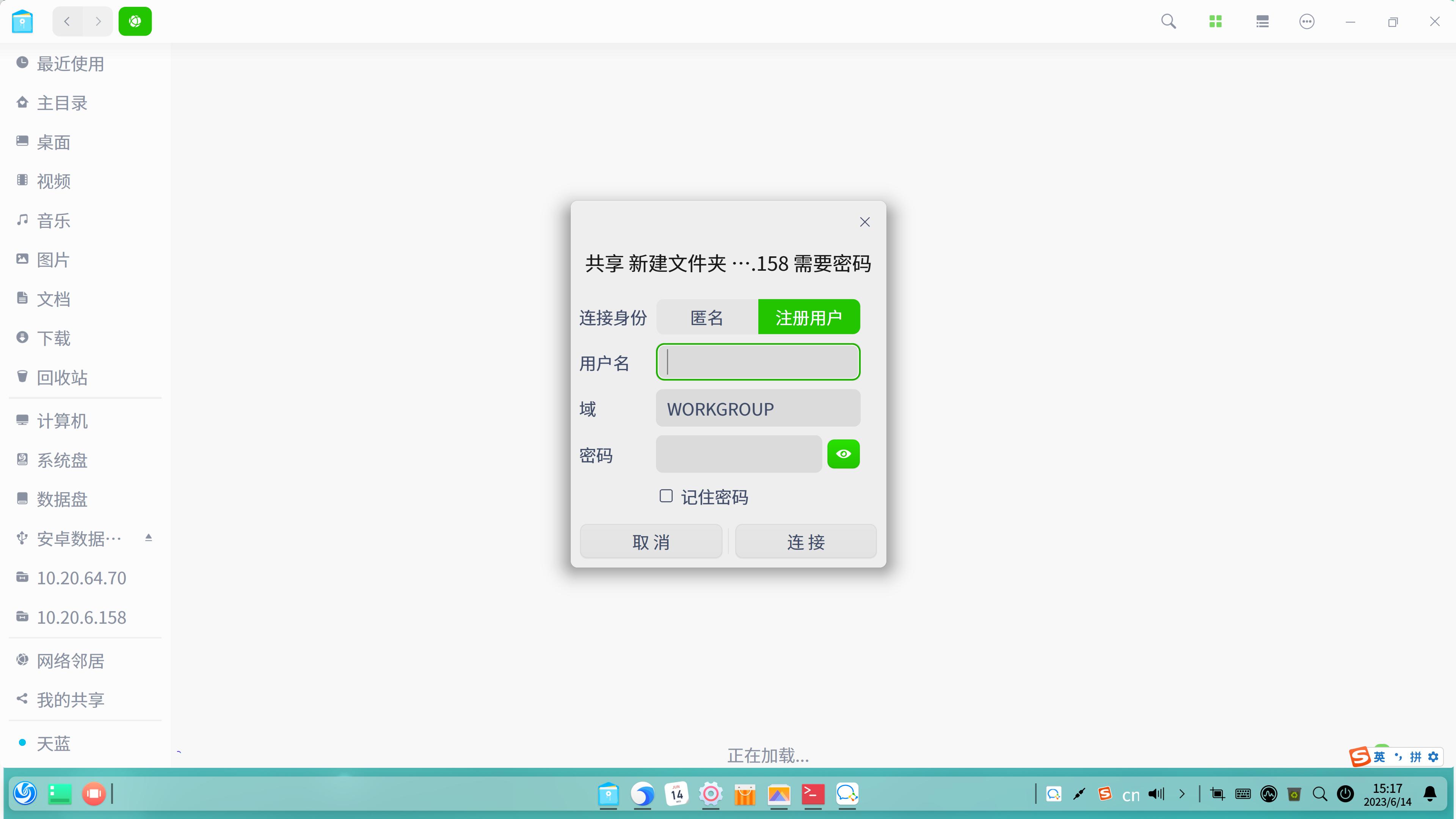Open the onscreen keyboard tray icon
Screen dimensions: 1456x819
tap(1243, 794)
